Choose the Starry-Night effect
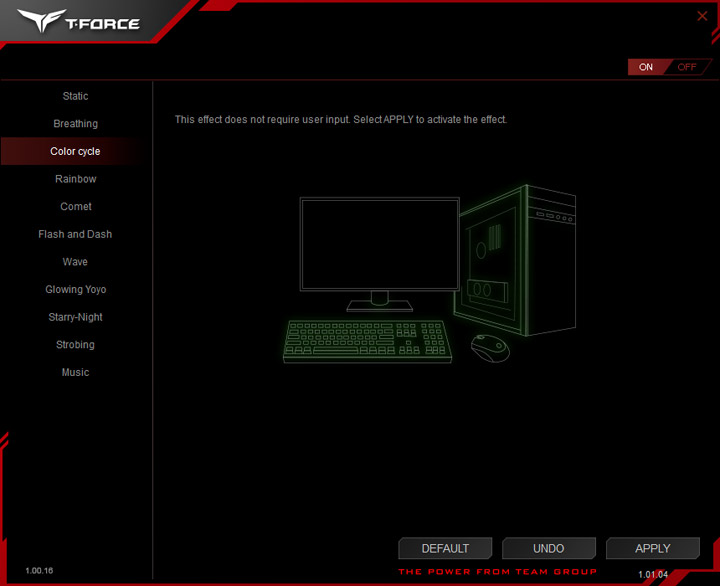This screenshot has width=720, height=586. [x=75, y=317]
